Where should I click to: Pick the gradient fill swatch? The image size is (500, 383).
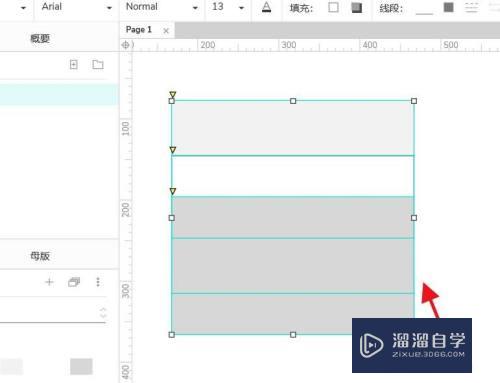(357, 8)
